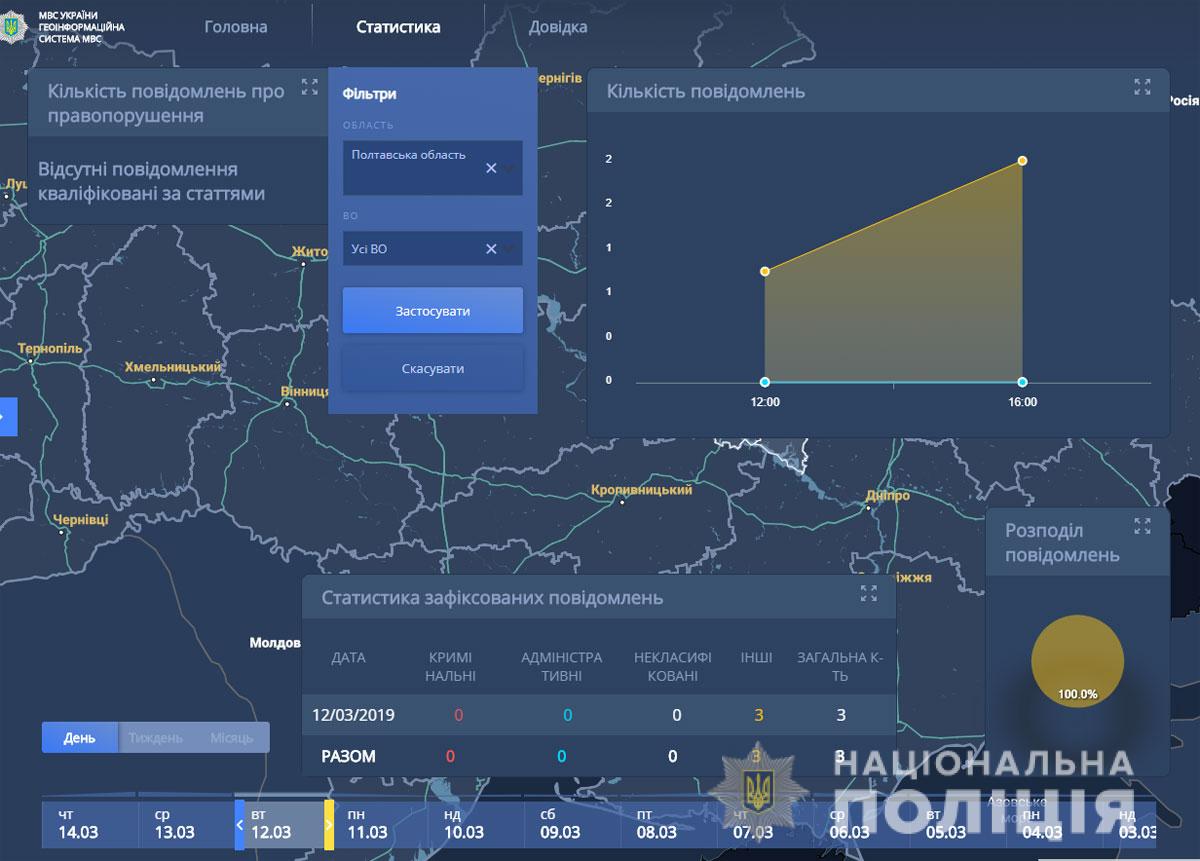Apply filters with Застосувати button

coord(433,311)
